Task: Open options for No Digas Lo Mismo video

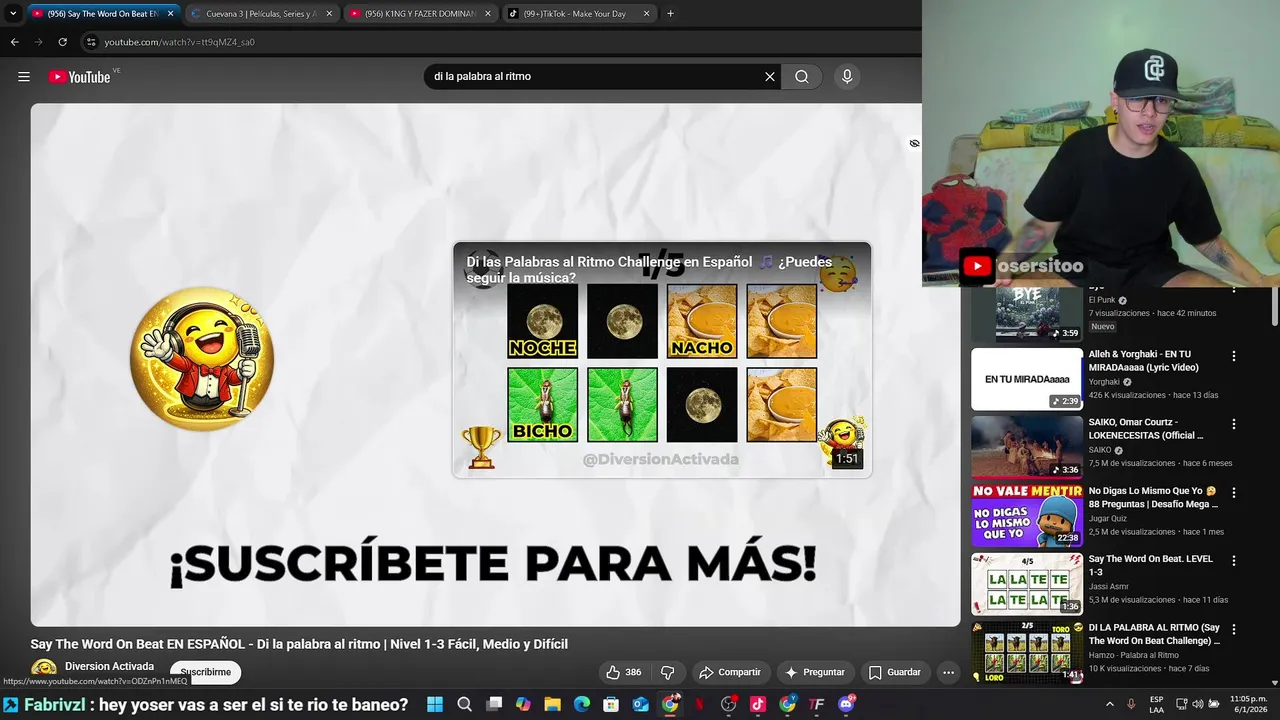Action: pos(1233,493)
